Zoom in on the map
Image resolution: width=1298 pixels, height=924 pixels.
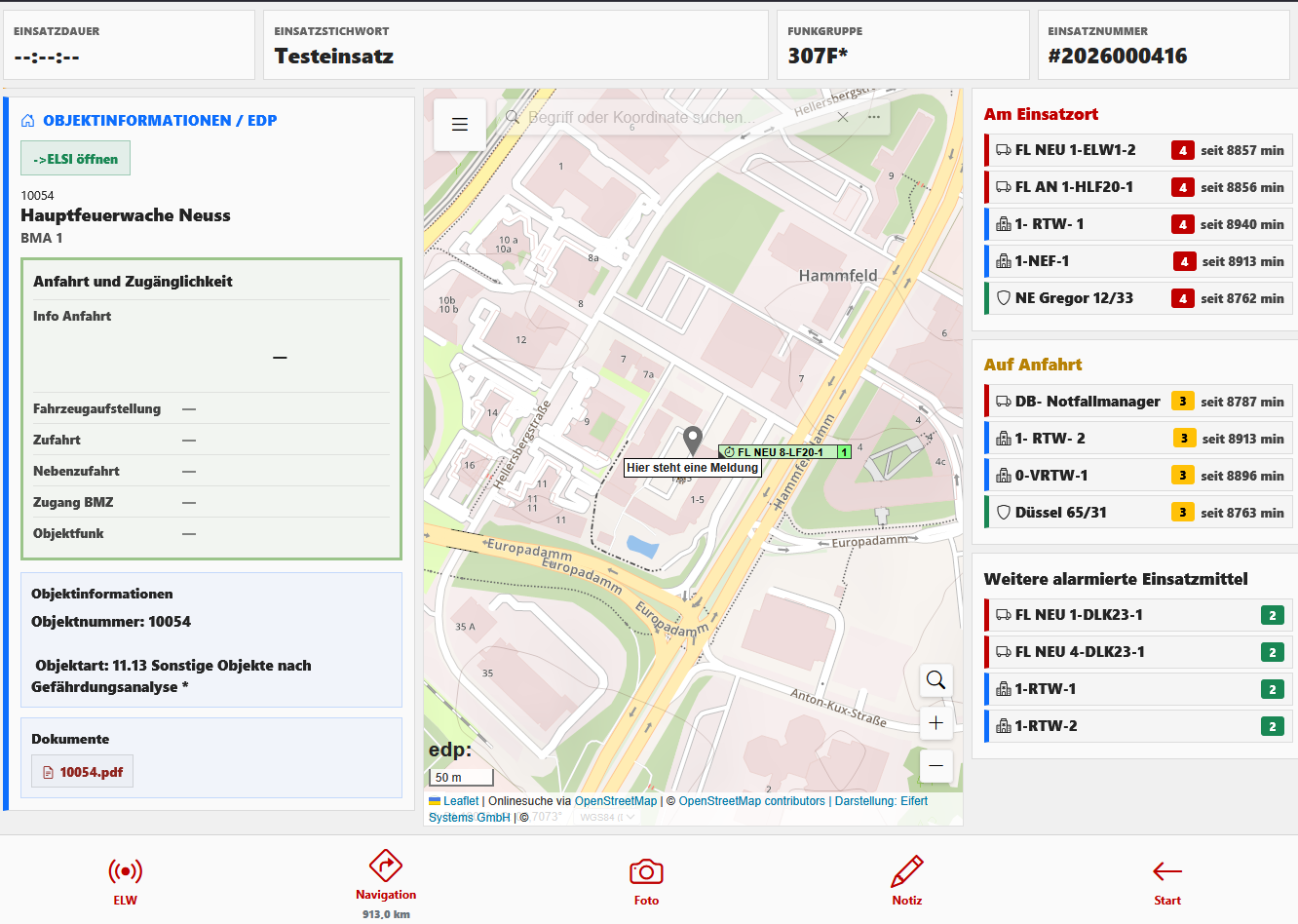[935, 723]
